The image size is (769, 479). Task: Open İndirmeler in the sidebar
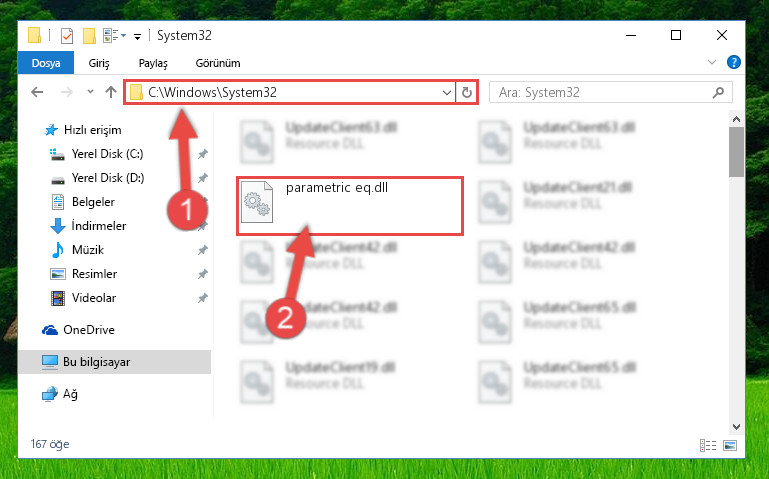pos(99,226)
